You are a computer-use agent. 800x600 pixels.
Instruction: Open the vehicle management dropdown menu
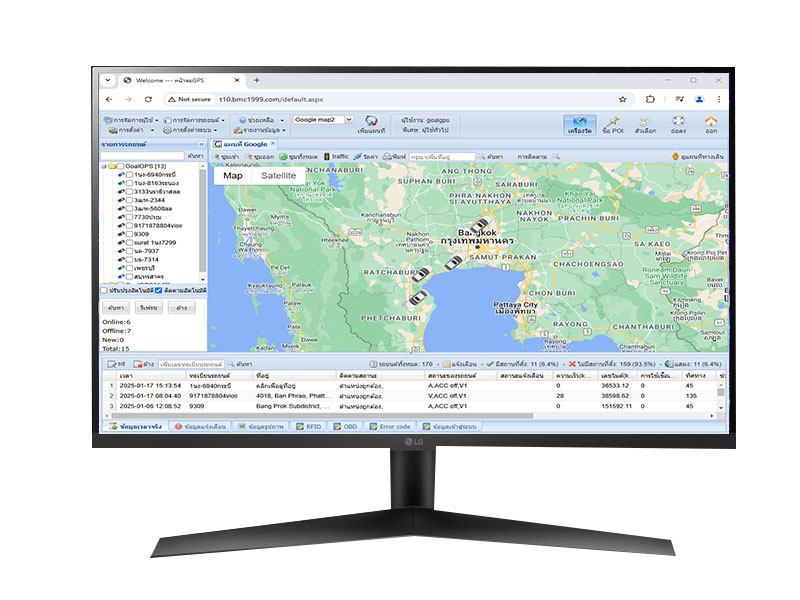[x=194, y=120]
